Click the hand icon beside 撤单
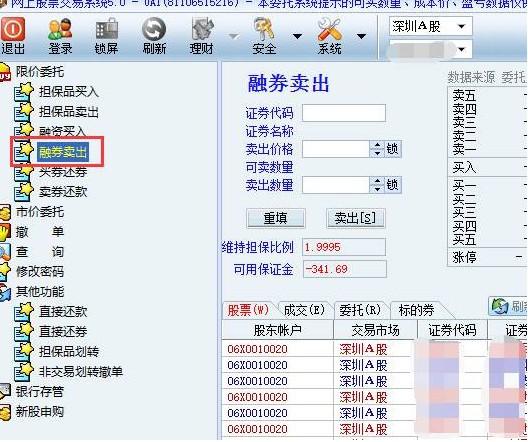 pyautogui.click(x=6, y=232)
